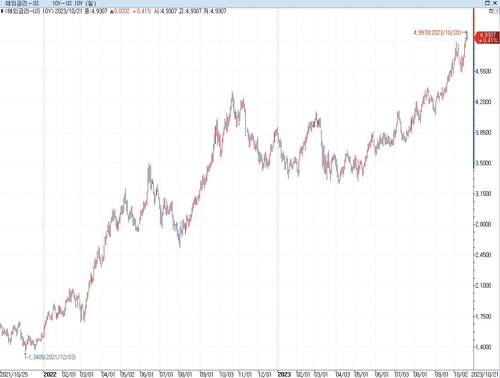Click the 2.1000 price axis label
This screenshot has width=500, height=378.
point(483,285)
